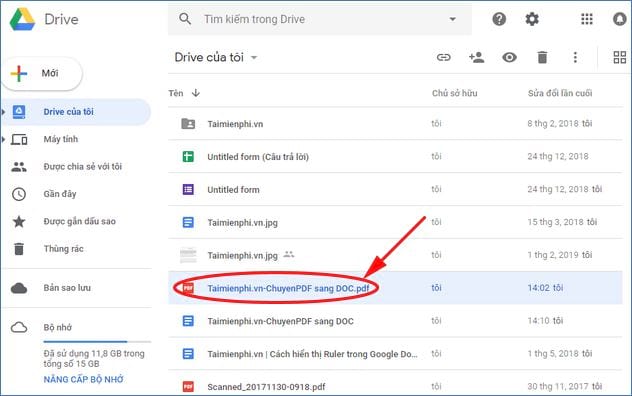The width and height of the screenshot is (632, 396).
Task: Click the purple Forms icon of Untitled form
Action: 188,189
